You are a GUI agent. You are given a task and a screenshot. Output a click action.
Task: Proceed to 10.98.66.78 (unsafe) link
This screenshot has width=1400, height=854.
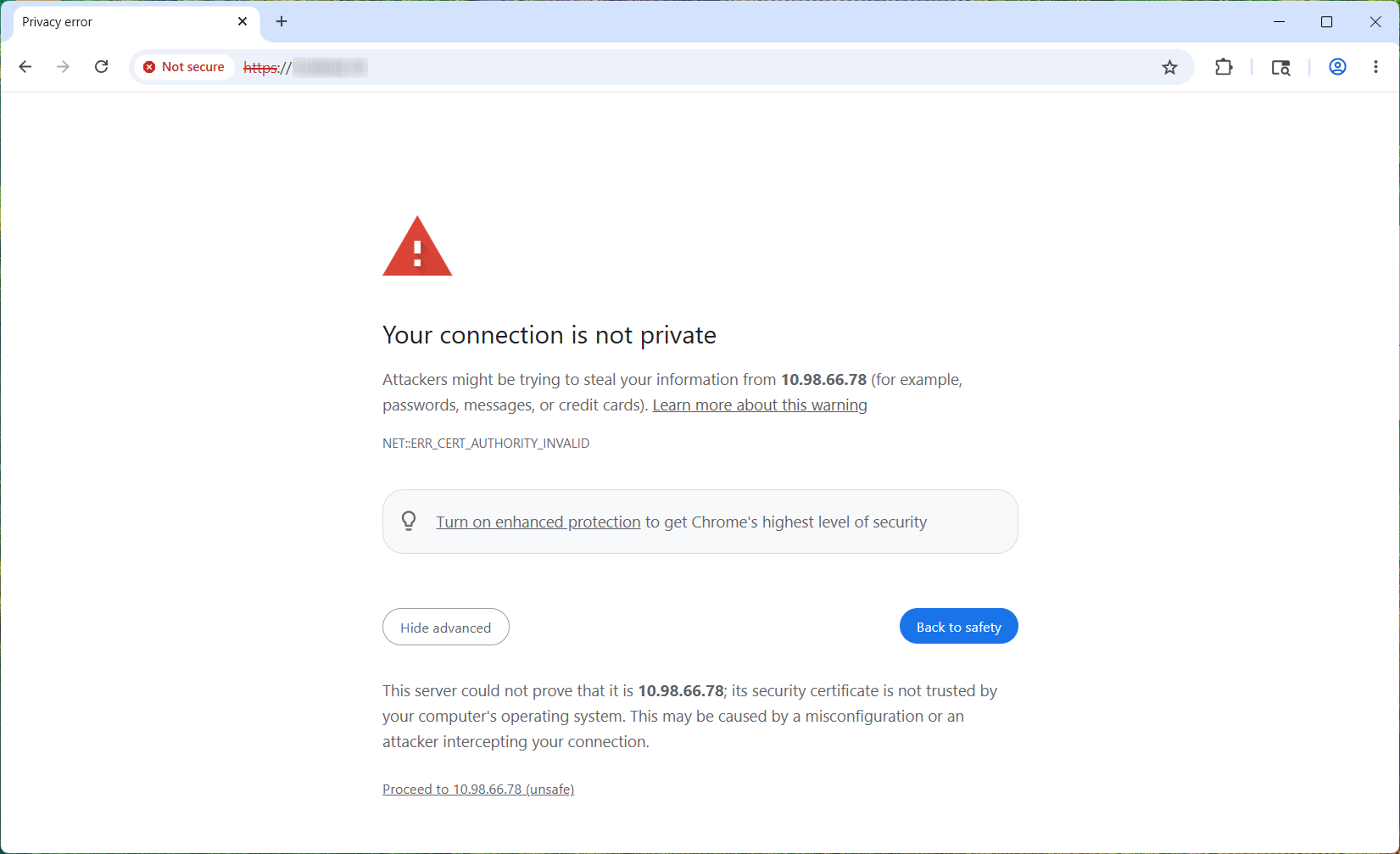(x=478, y=790)
